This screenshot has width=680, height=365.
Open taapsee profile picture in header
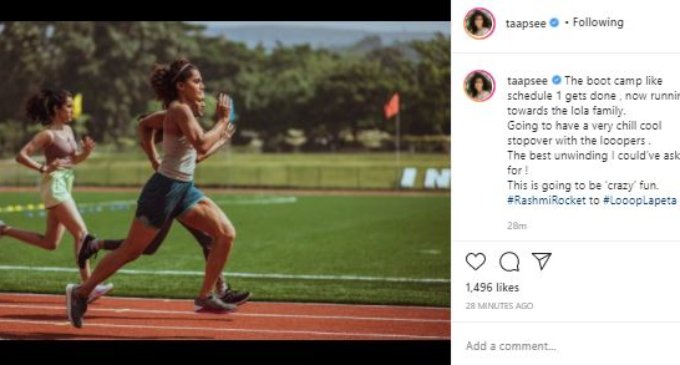tap(479, 23)
